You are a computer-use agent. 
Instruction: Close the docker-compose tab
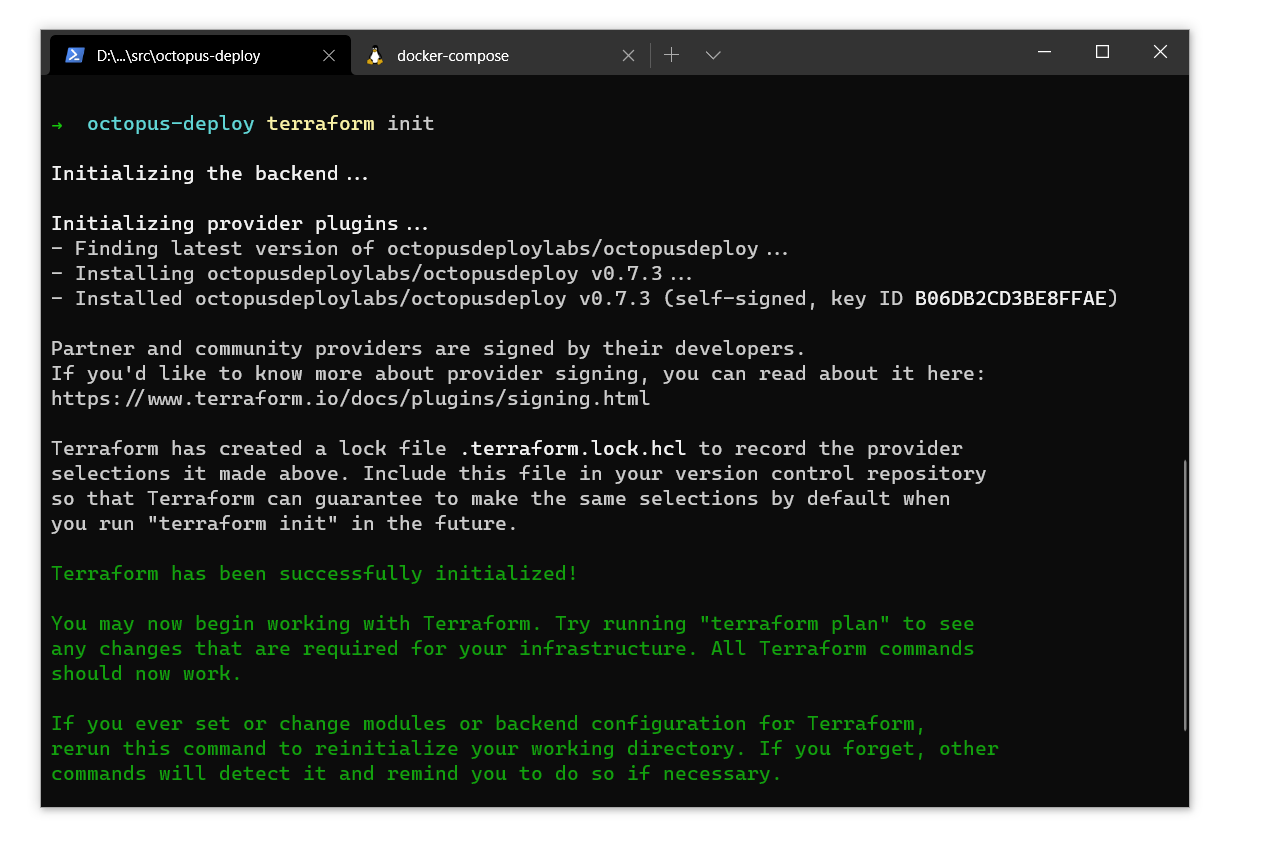pyautogui.click(x=628, y=56)
